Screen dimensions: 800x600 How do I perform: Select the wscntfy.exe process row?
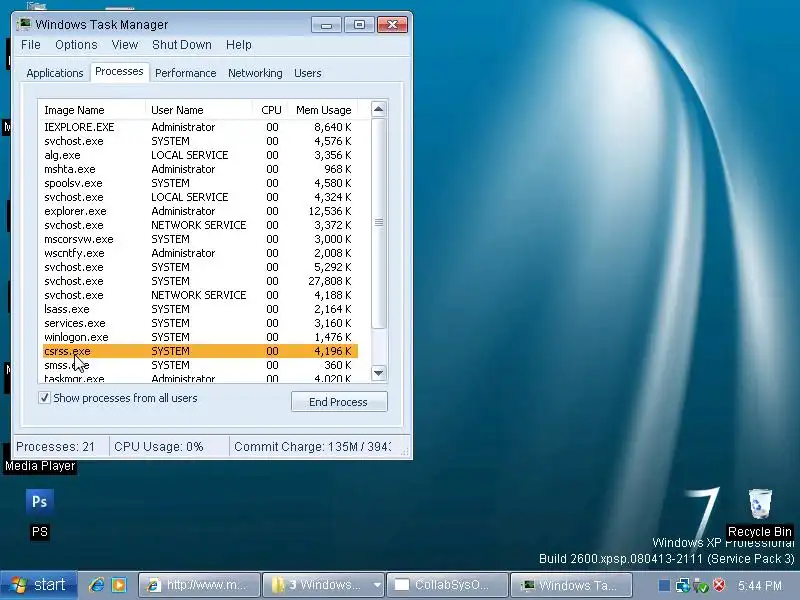coord(200,253)
